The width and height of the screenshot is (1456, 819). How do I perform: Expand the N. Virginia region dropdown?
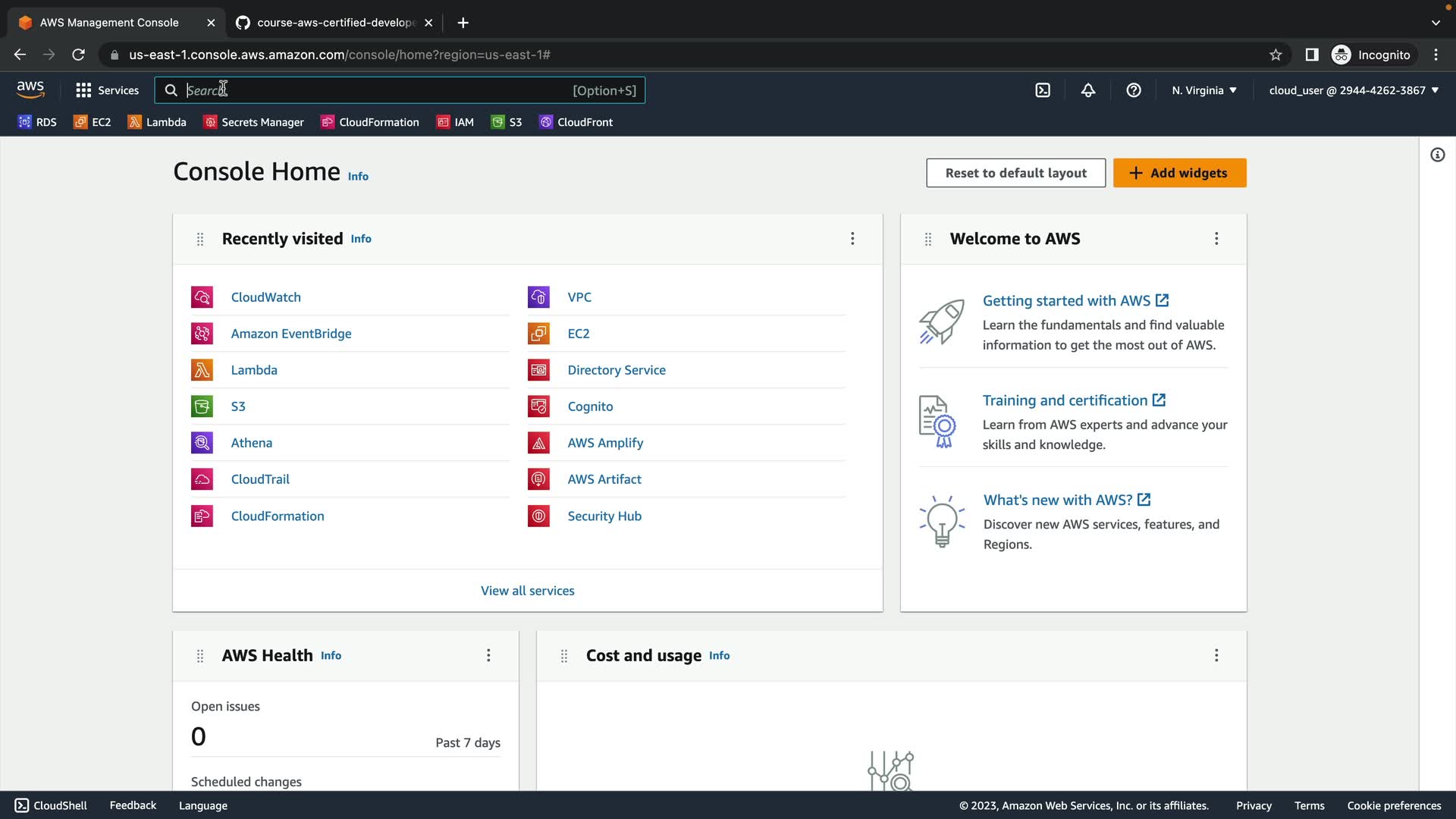coord(1204,90)
